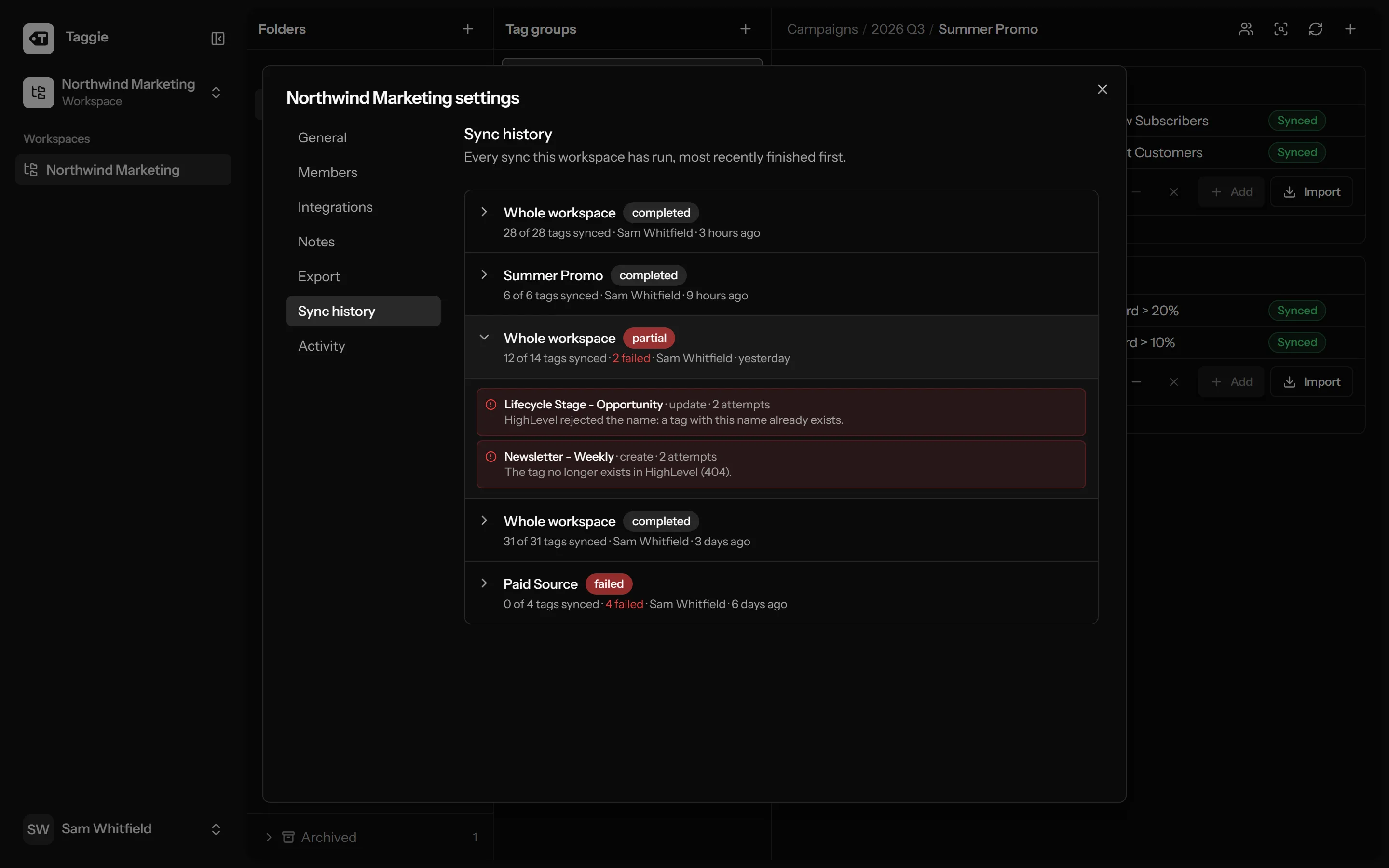
Task: Expand the Archived folder chevron
Action: (269, 837)
